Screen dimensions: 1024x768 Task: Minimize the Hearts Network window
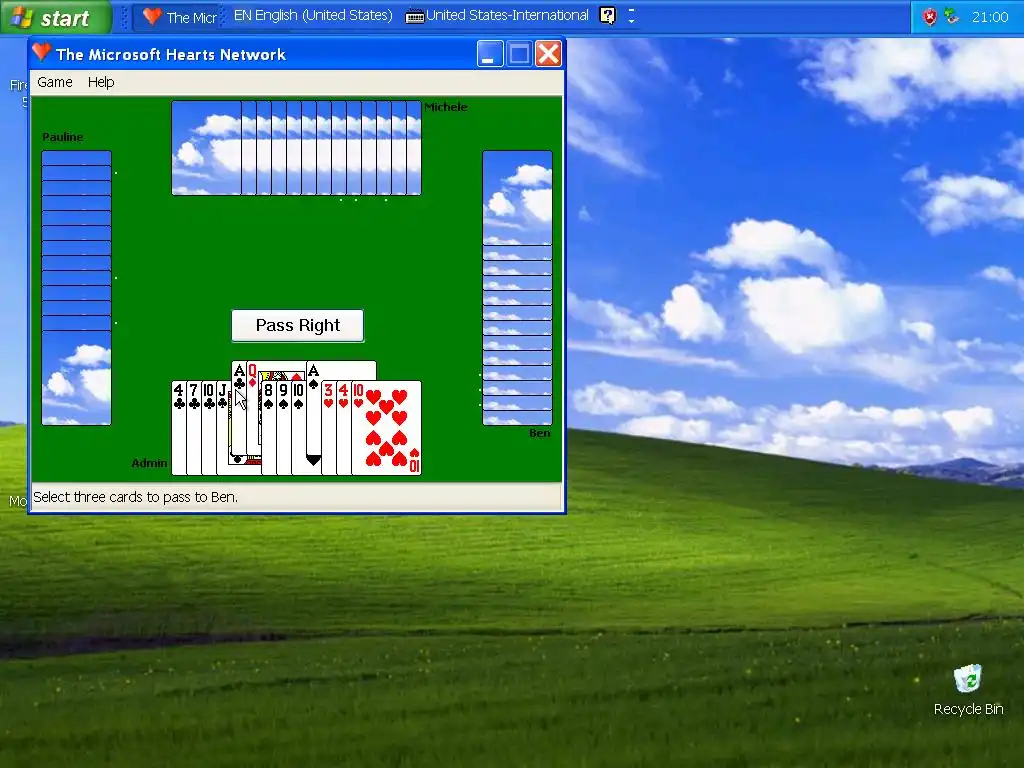click(490, 54)
